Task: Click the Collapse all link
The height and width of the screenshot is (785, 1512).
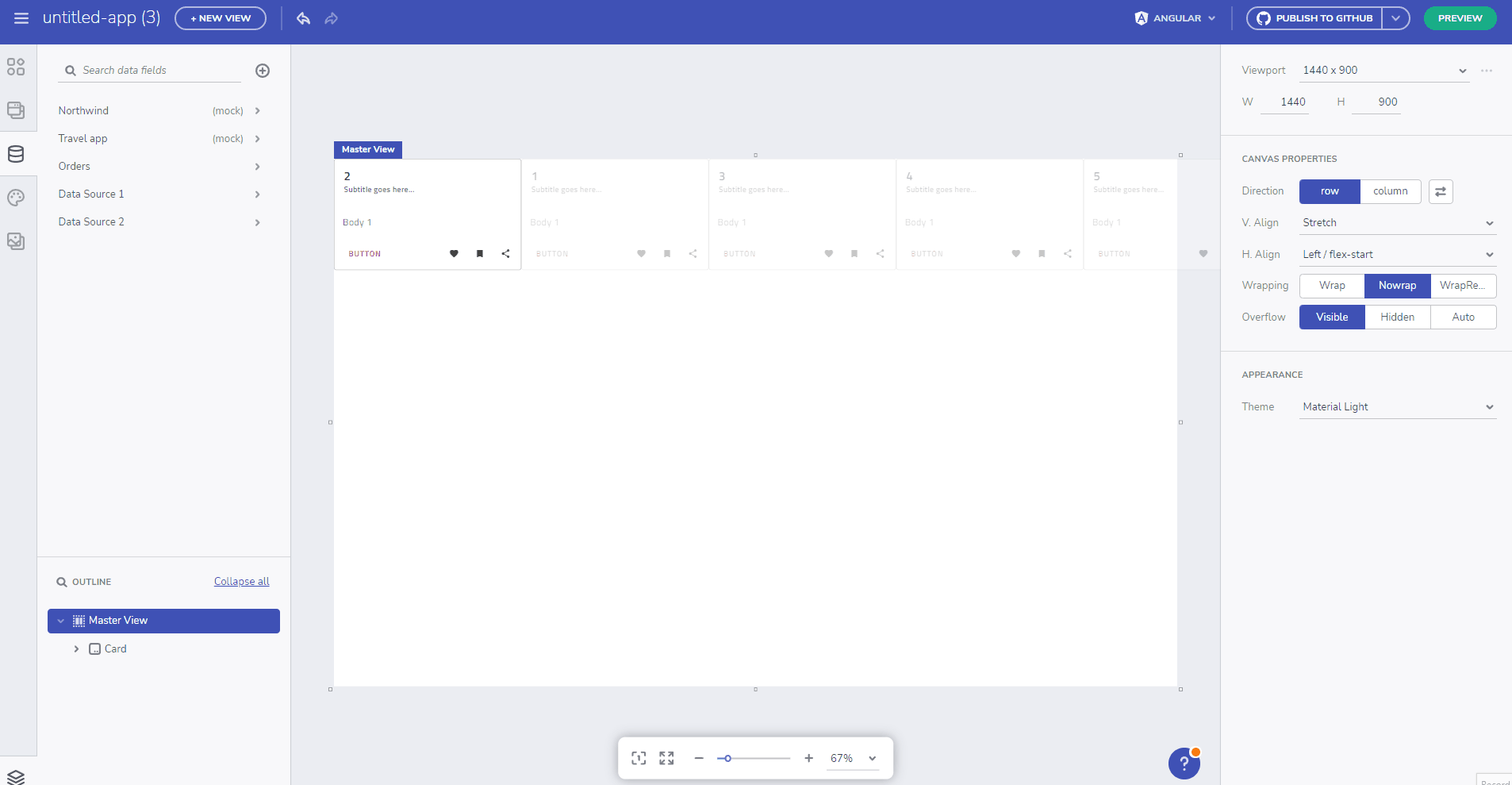Action: pos(241,582)
